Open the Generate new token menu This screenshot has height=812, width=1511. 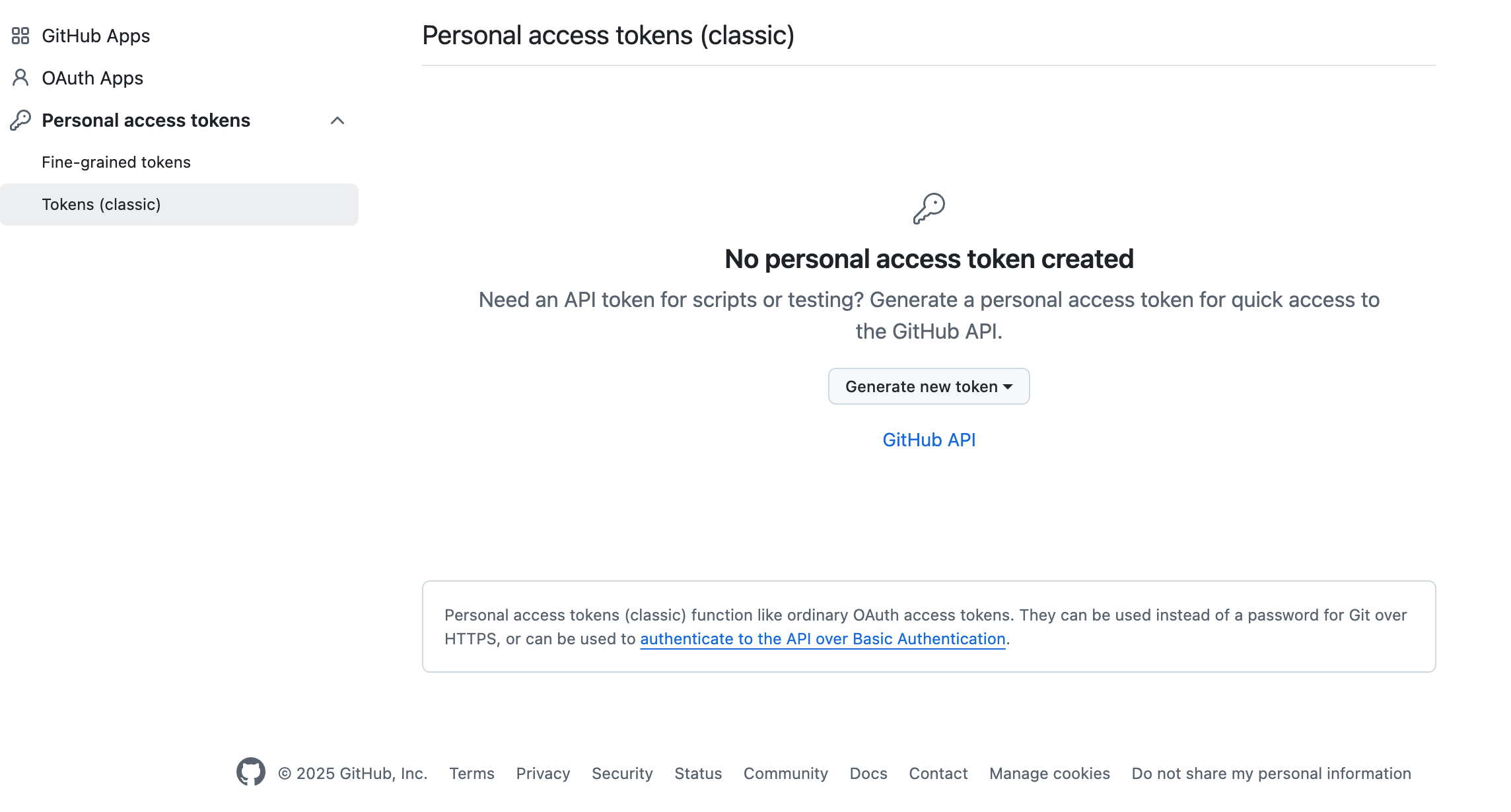point(928,386)
